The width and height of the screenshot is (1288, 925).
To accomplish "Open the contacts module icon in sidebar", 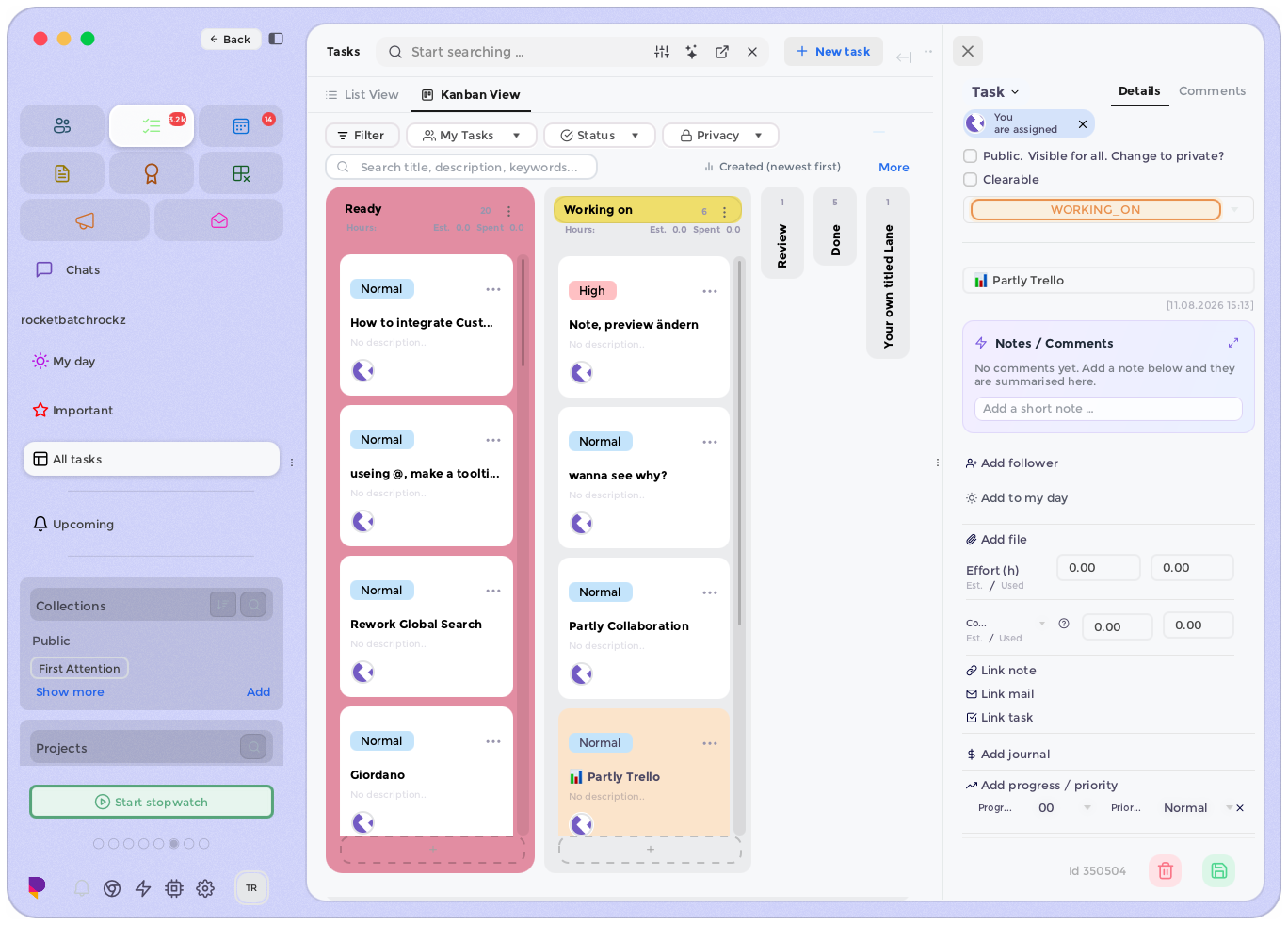I will coord(62,125).
